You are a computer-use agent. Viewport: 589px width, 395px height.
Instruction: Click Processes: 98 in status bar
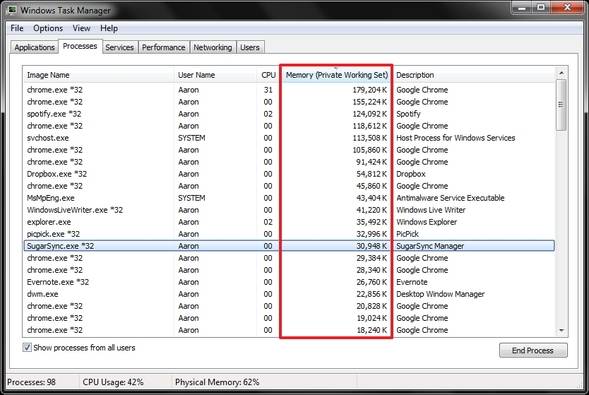31,382
